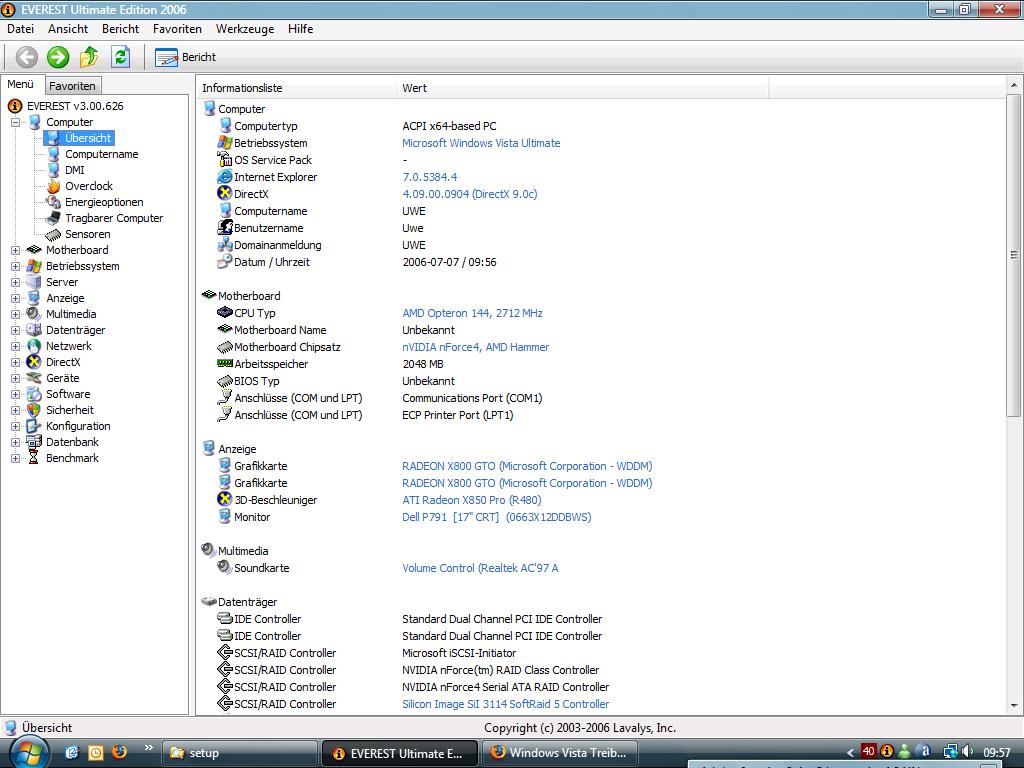Image resolution: width=1024 pixels, height=768 pixels.
Task: Open the Werkzeuge menu
Action: coord(245,29)
